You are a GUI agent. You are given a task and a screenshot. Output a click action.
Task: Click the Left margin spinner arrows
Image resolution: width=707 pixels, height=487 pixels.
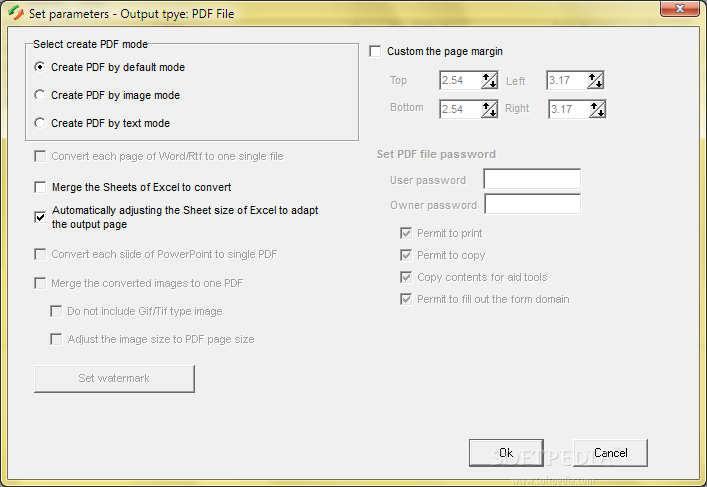[595, 81]
